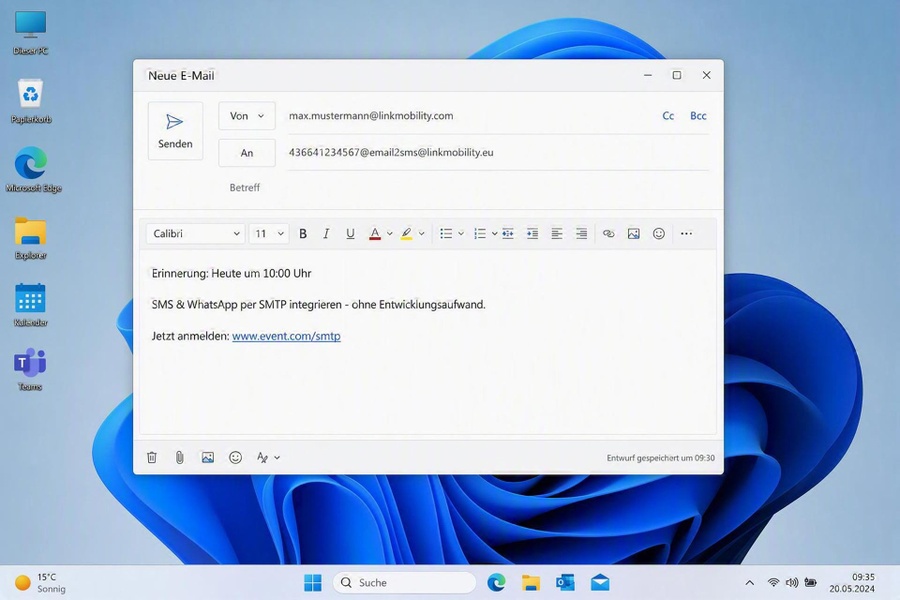Apply yellow text highlight
The image size is (900, 600).
[406, 234]
